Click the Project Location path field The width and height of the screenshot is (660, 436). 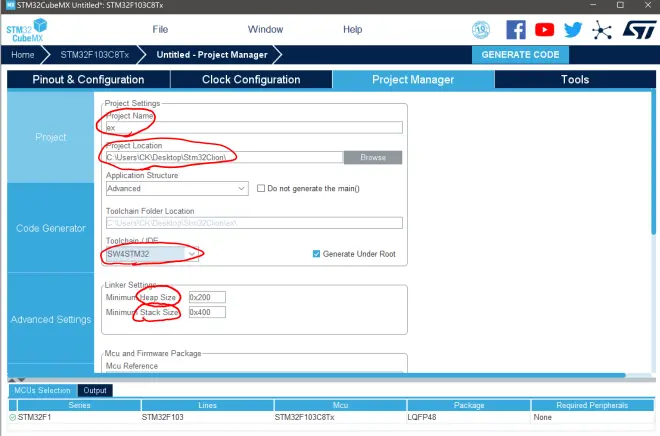click(x=224, y=157)
